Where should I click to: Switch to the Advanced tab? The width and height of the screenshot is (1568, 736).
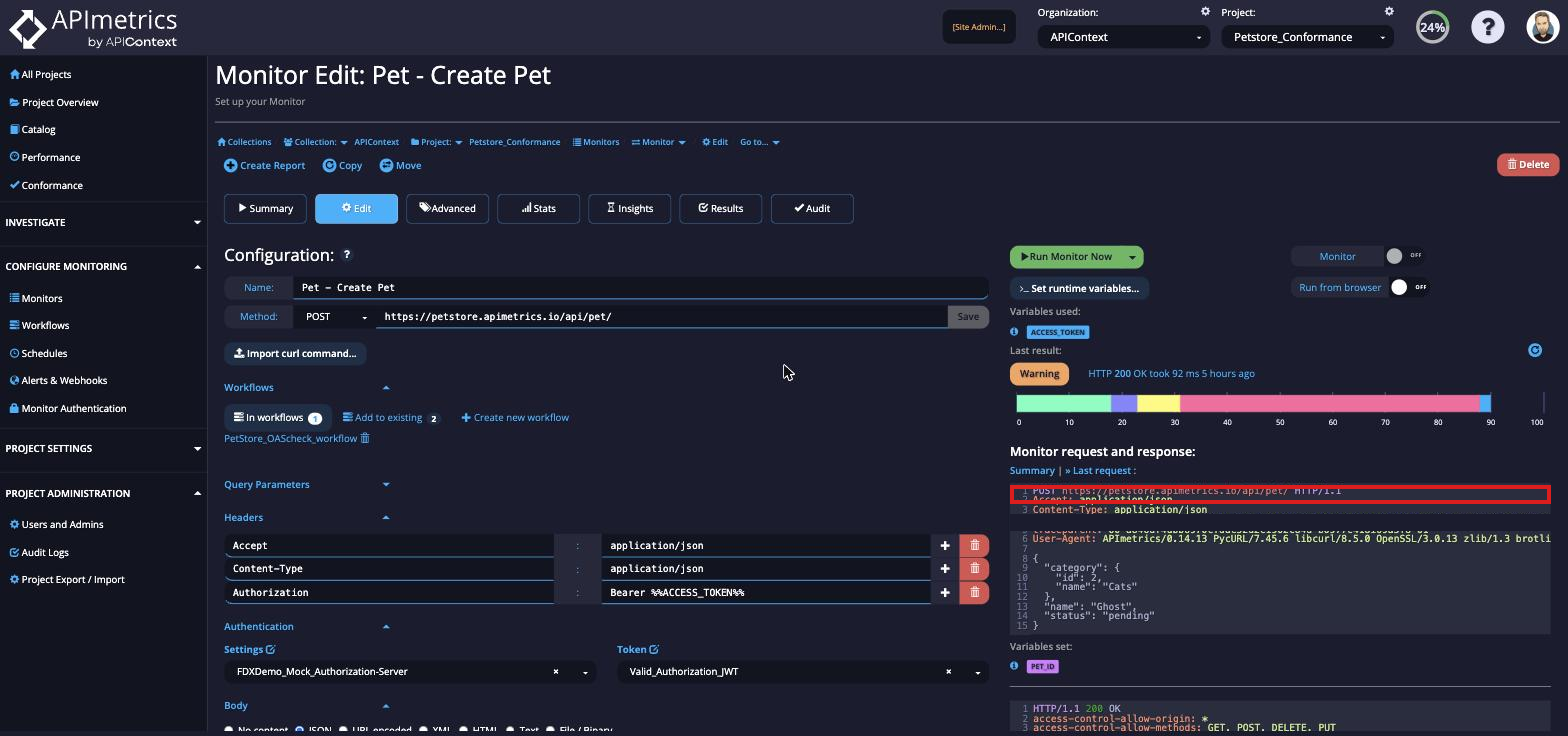[x=447, y=208]
